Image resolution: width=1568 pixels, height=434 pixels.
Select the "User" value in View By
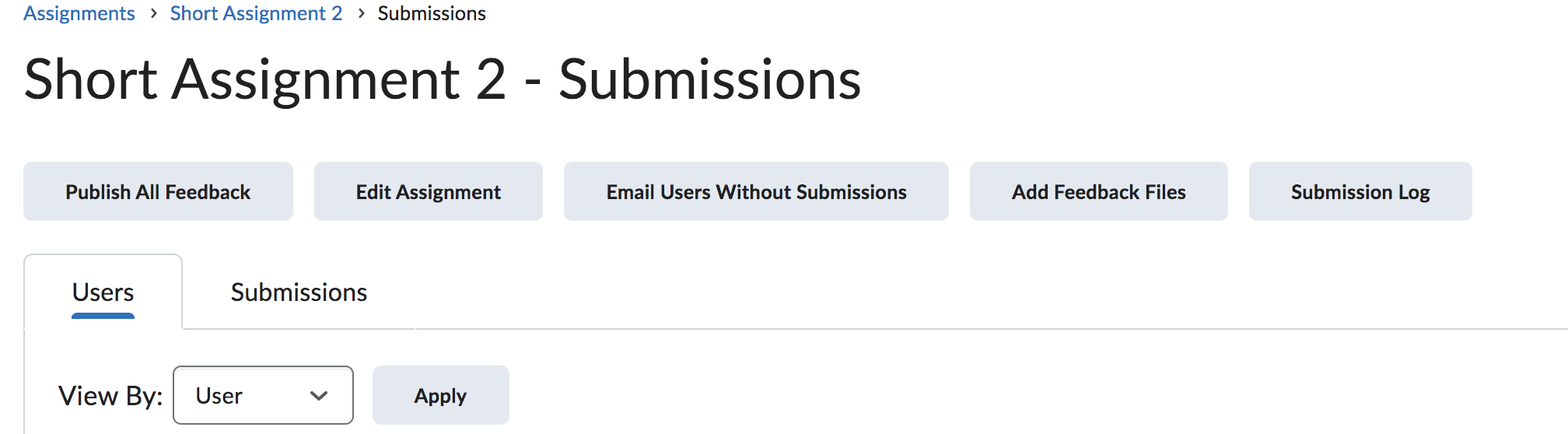pos(219,396)
